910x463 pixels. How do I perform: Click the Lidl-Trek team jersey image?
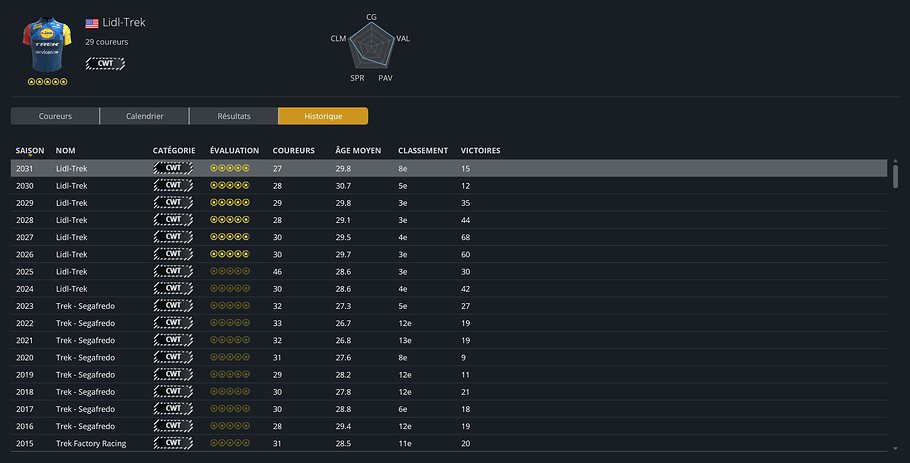point(47,45)
